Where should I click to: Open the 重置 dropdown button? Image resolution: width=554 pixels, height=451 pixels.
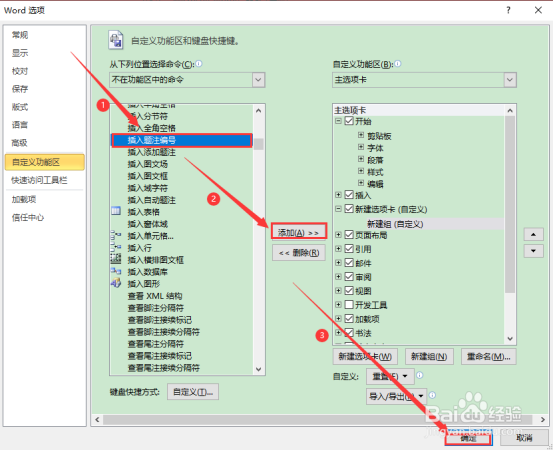point(390,376)
